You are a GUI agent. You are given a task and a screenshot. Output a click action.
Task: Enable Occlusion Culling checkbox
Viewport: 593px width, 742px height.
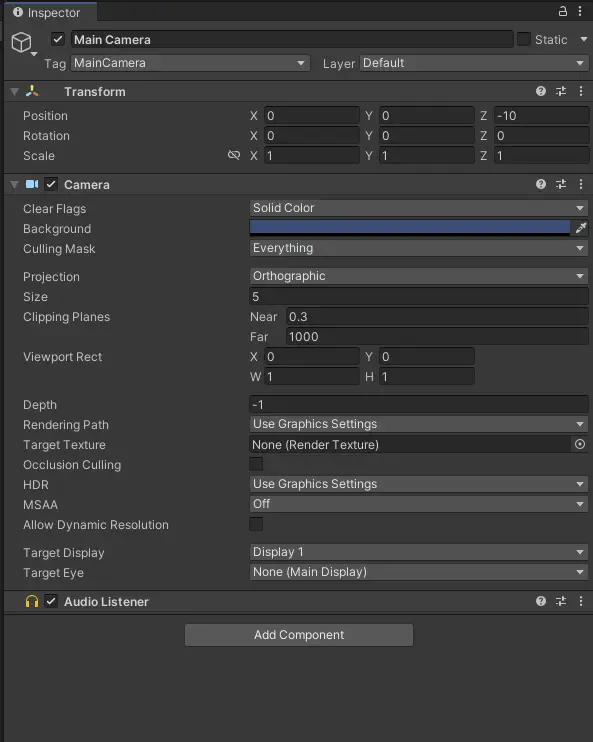256,464
